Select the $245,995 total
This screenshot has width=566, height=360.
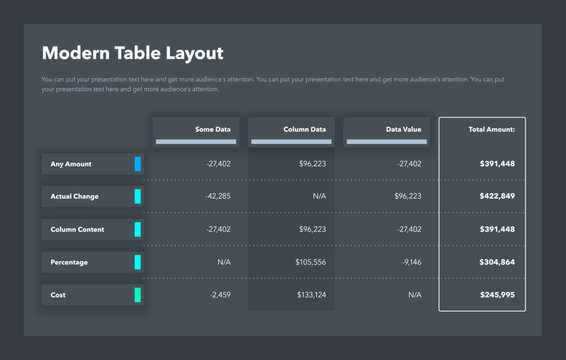(x=497, y=295)
